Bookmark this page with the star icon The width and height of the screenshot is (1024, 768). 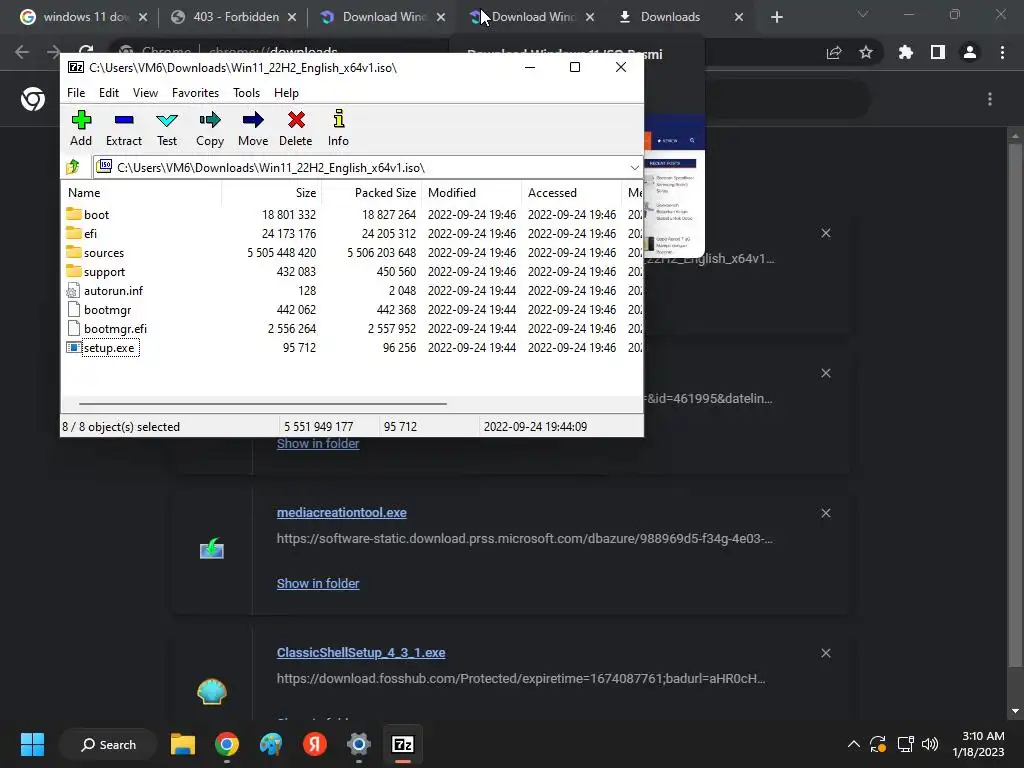(x=866, y=52)
